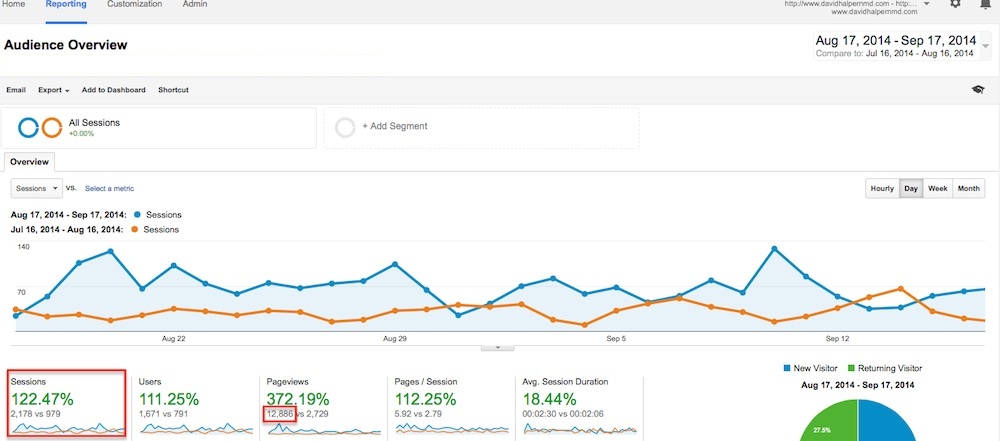
Task: Click + Add Segment
Action: coord(395,126)
